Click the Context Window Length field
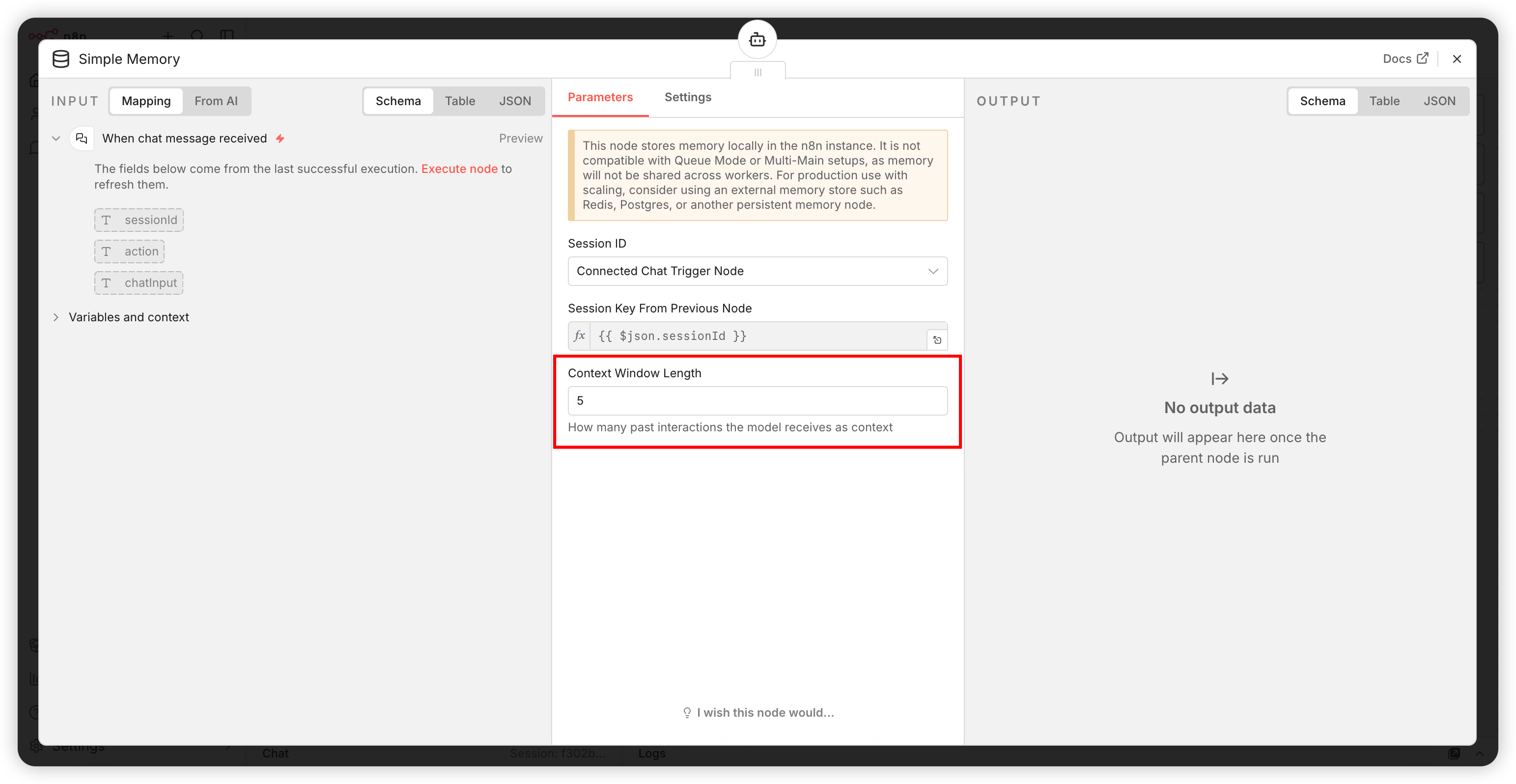The image size is (1516, 784). point(757,400)
